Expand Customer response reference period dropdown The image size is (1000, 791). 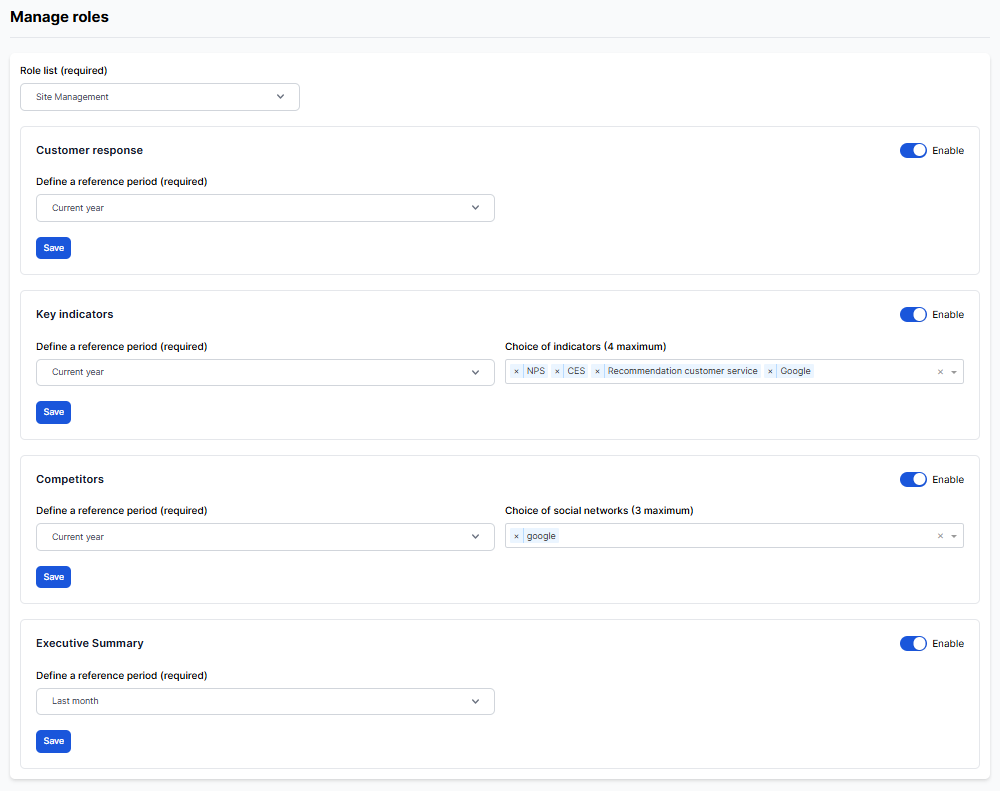265,208
